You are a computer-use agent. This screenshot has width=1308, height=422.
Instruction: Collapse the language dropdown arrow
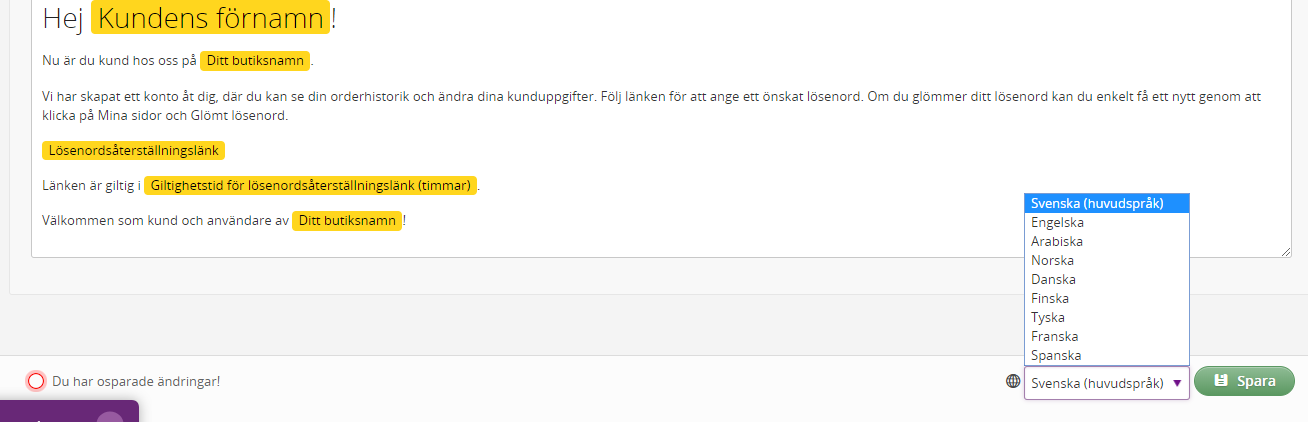(x=1177, y=382)
